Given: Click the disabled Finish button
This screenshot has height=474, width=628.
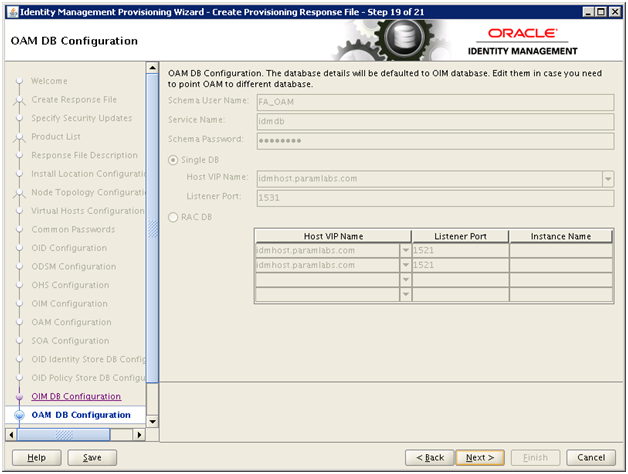Looking at the screenshot, I should [x=535, y=457].
